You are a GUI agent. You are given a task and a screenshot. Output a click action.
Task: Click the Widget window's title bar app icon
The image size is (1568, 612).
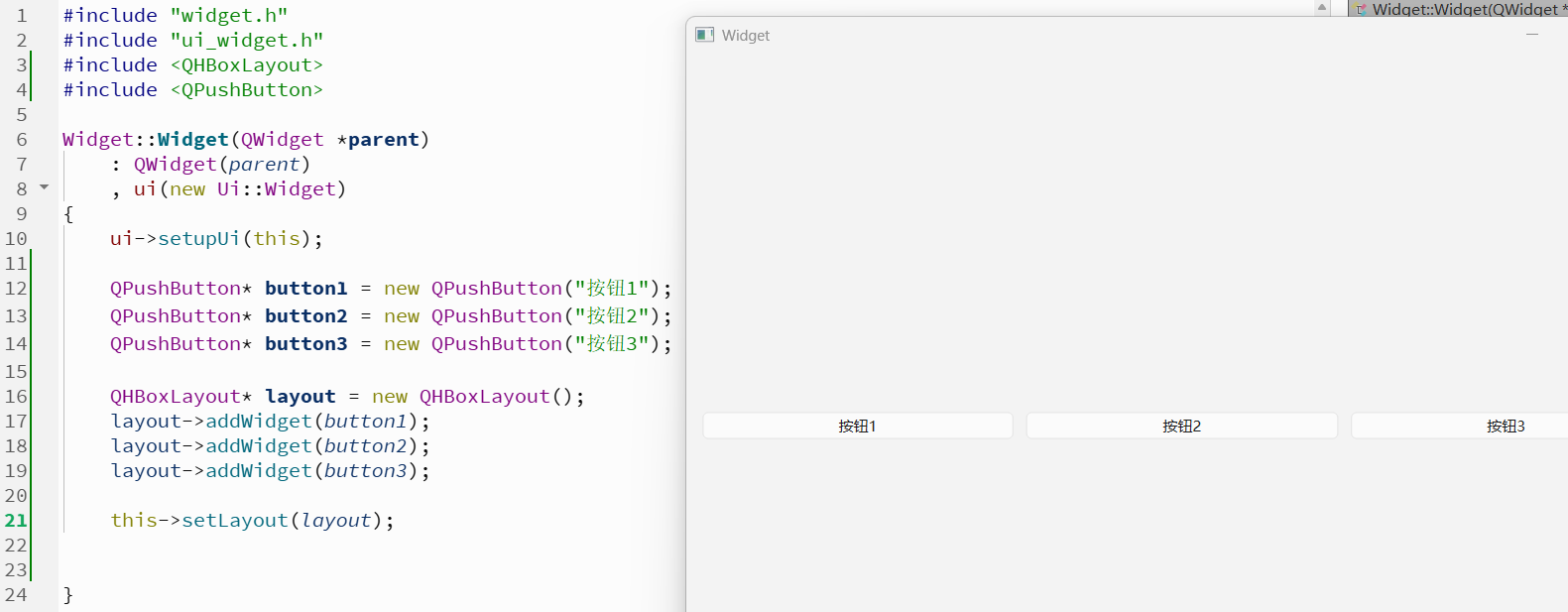pyautogui.click(x=705, y=35)
